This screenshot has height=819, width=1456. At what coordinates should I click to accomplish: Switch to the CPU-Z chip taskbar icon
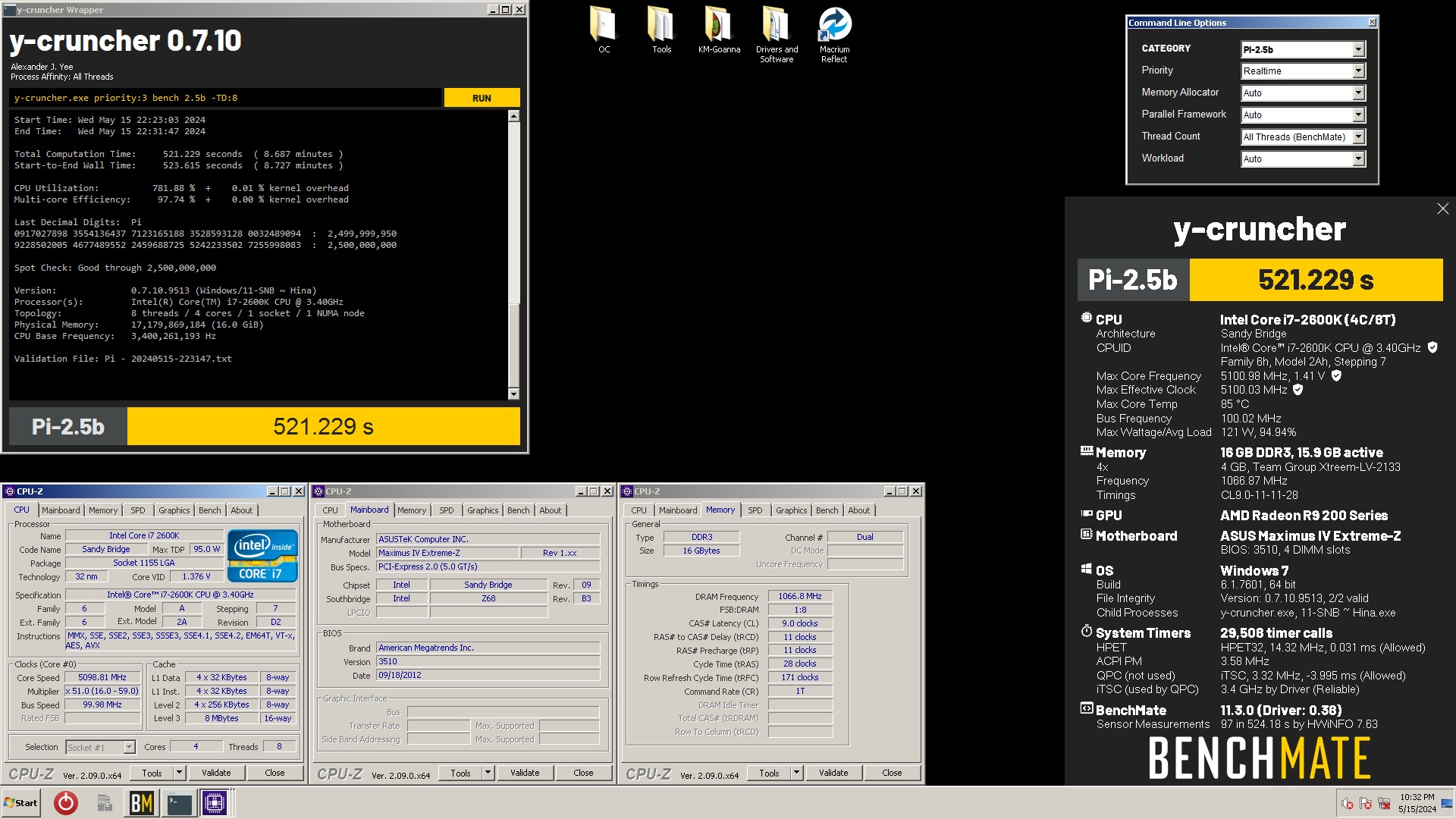[x=215, y=802]
